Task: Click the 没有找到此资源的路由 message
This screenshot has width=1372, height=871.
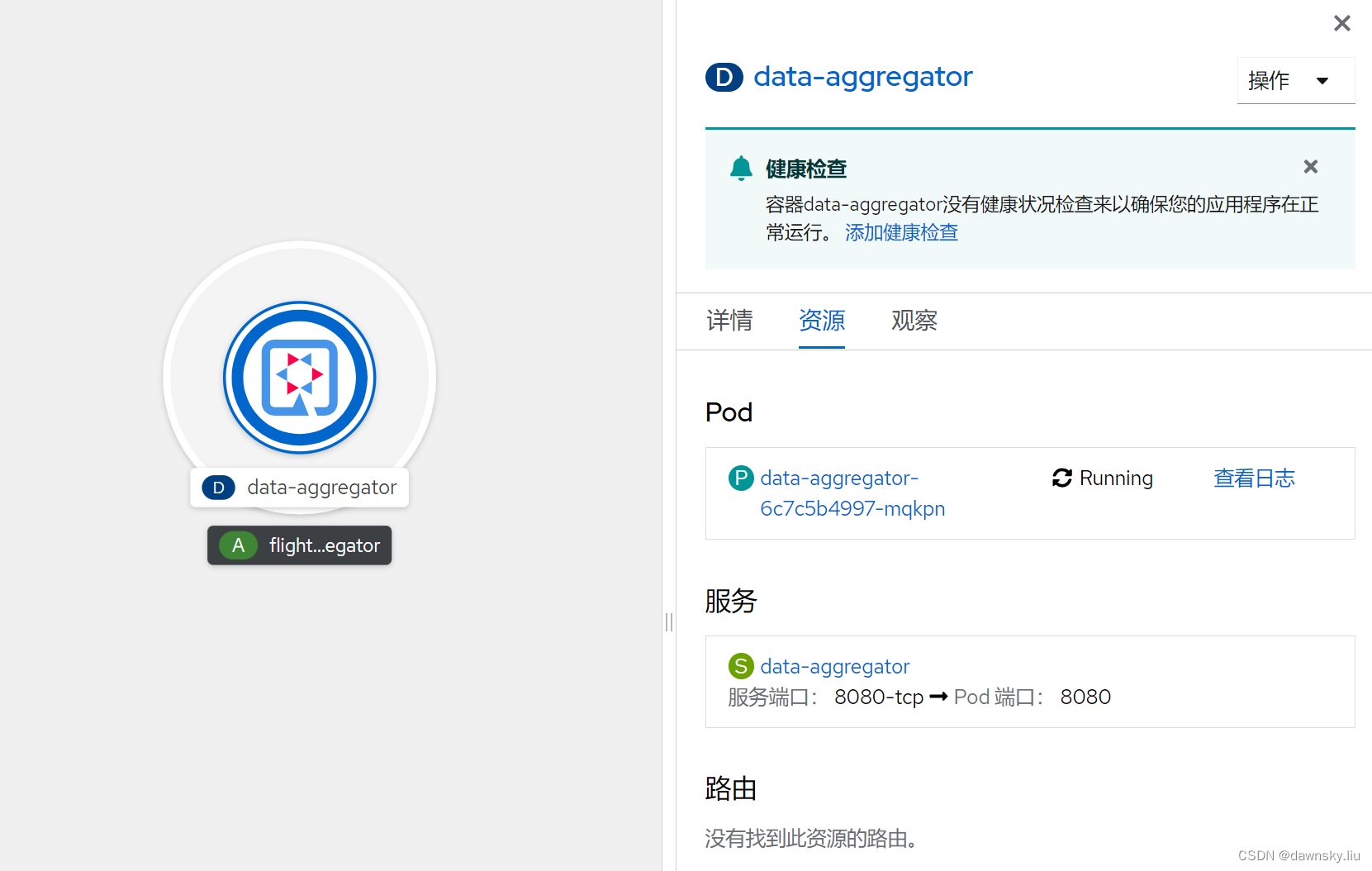Action: click(811, 839)
